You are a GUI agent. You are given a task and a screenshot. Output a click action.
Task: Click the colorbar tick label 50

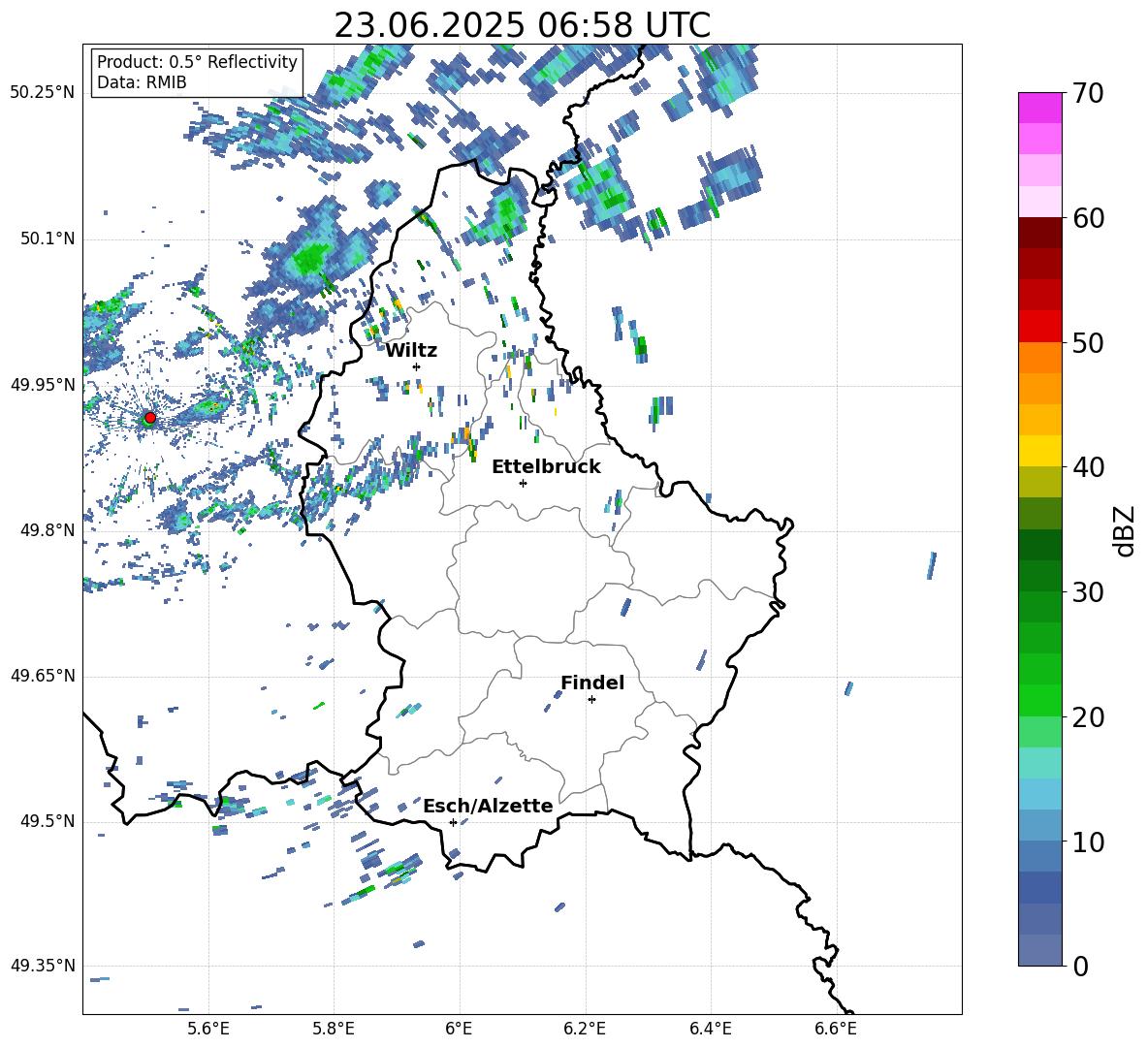pos(1089,342)
